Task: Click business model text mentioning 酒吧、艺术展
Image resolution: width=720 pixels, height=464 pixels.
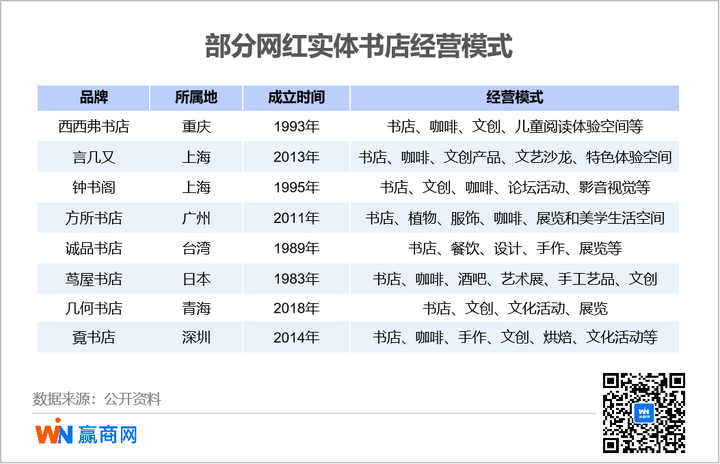Action: (x=515, y=279)
